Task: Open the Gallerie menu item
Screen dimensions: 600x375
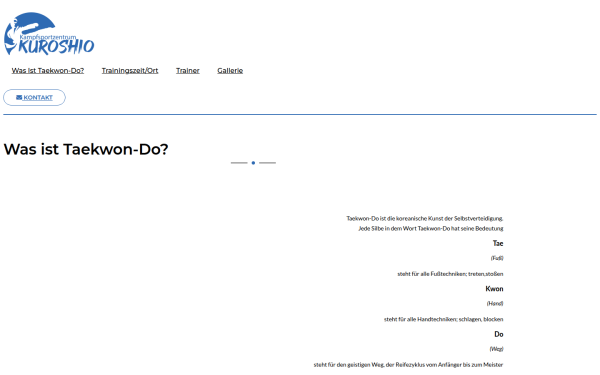Action: (230, 70)
